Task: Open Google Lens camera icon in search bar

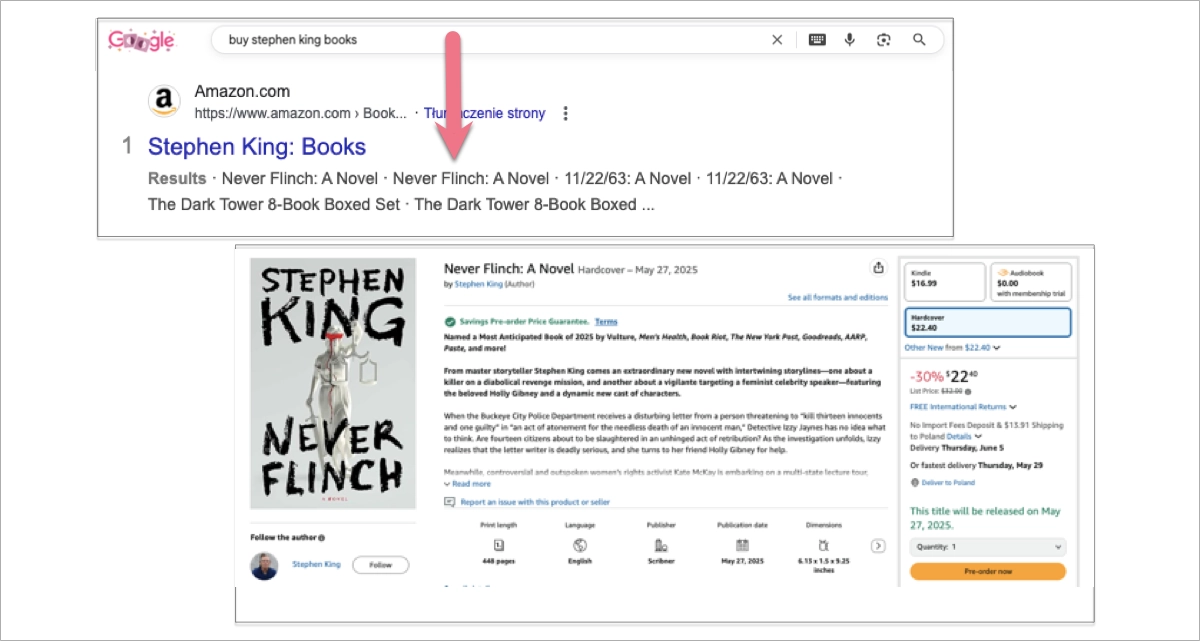Action: click(883, 39)
